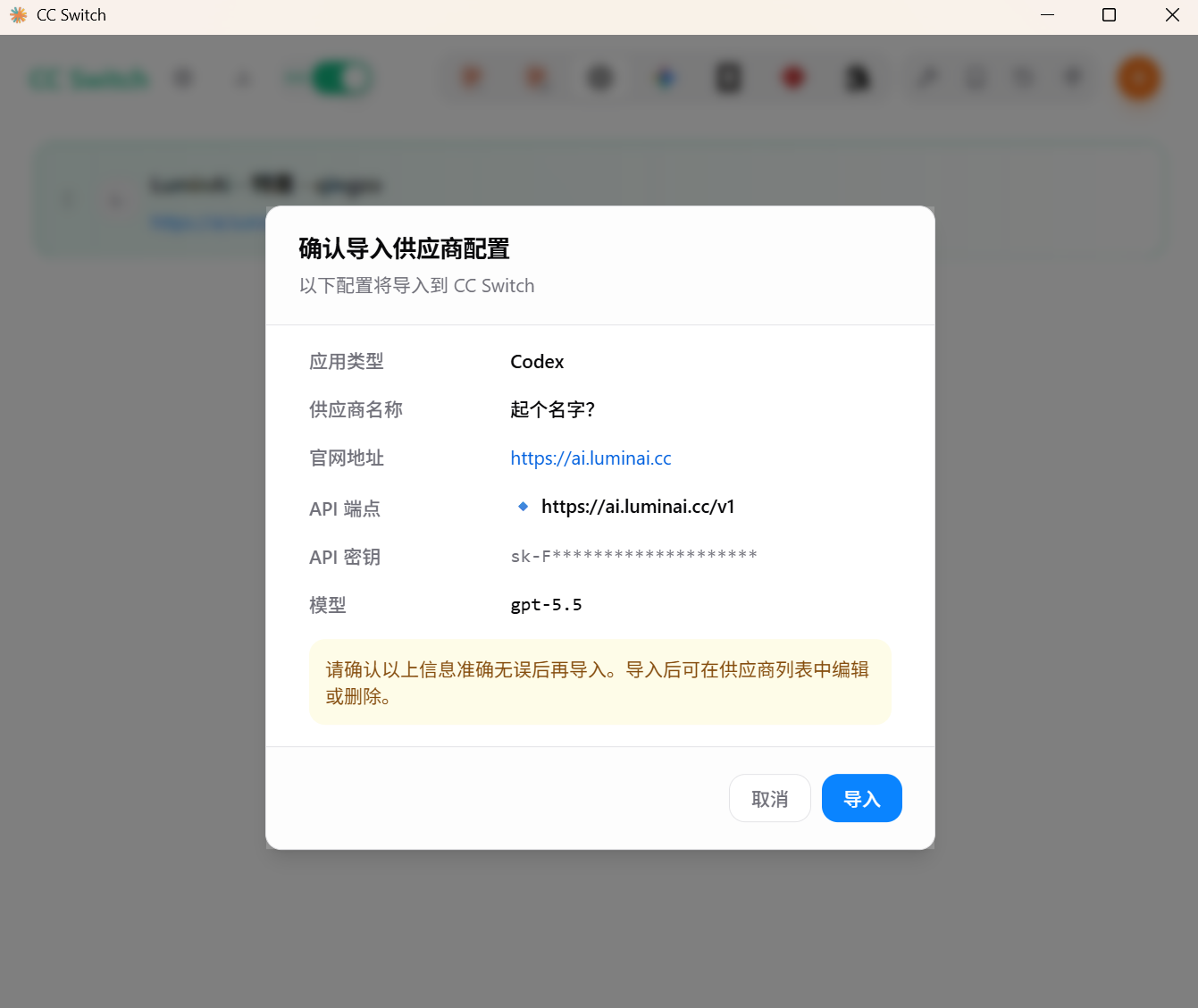
Task: Select the blue diamond app icon in header
Action: click(x=666, y=80)
